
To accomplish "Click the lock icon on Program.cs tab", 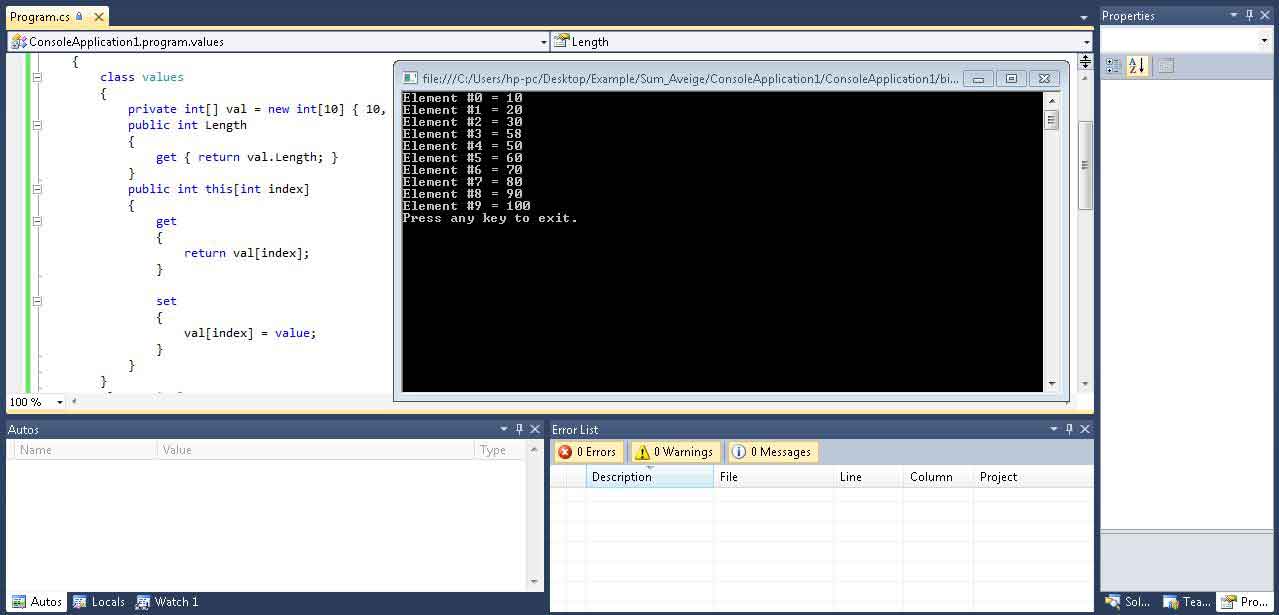I will tap(79, 17).
